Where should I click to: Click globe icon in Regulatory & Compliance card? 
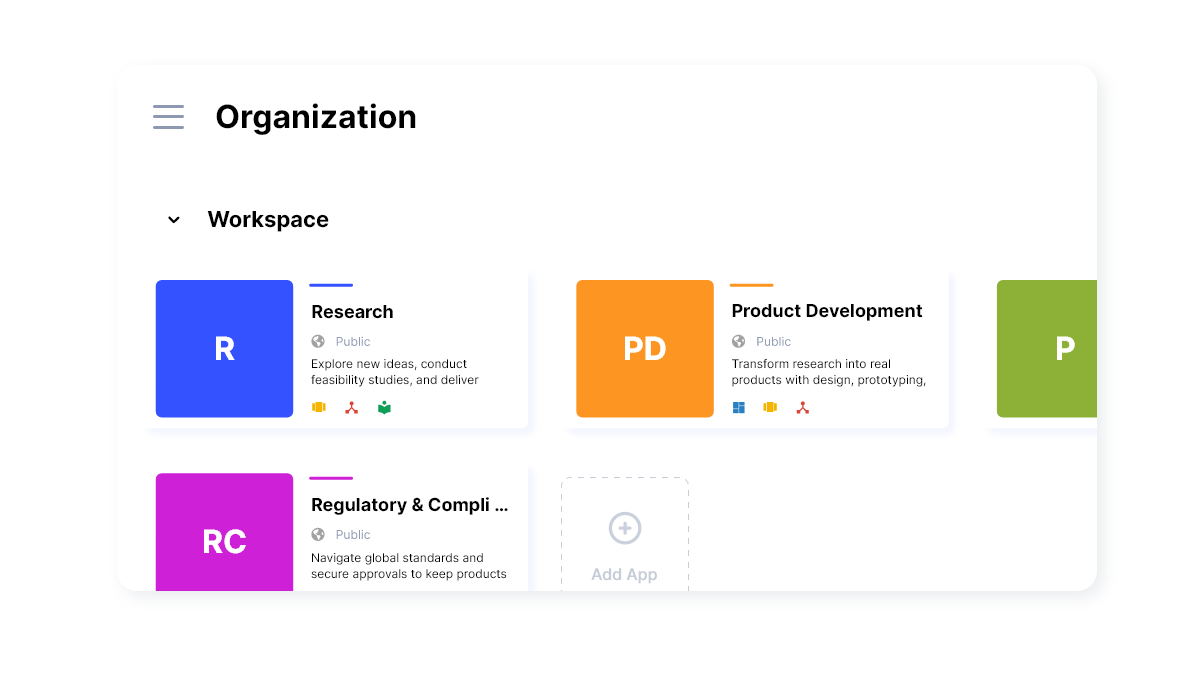(318, 534)
